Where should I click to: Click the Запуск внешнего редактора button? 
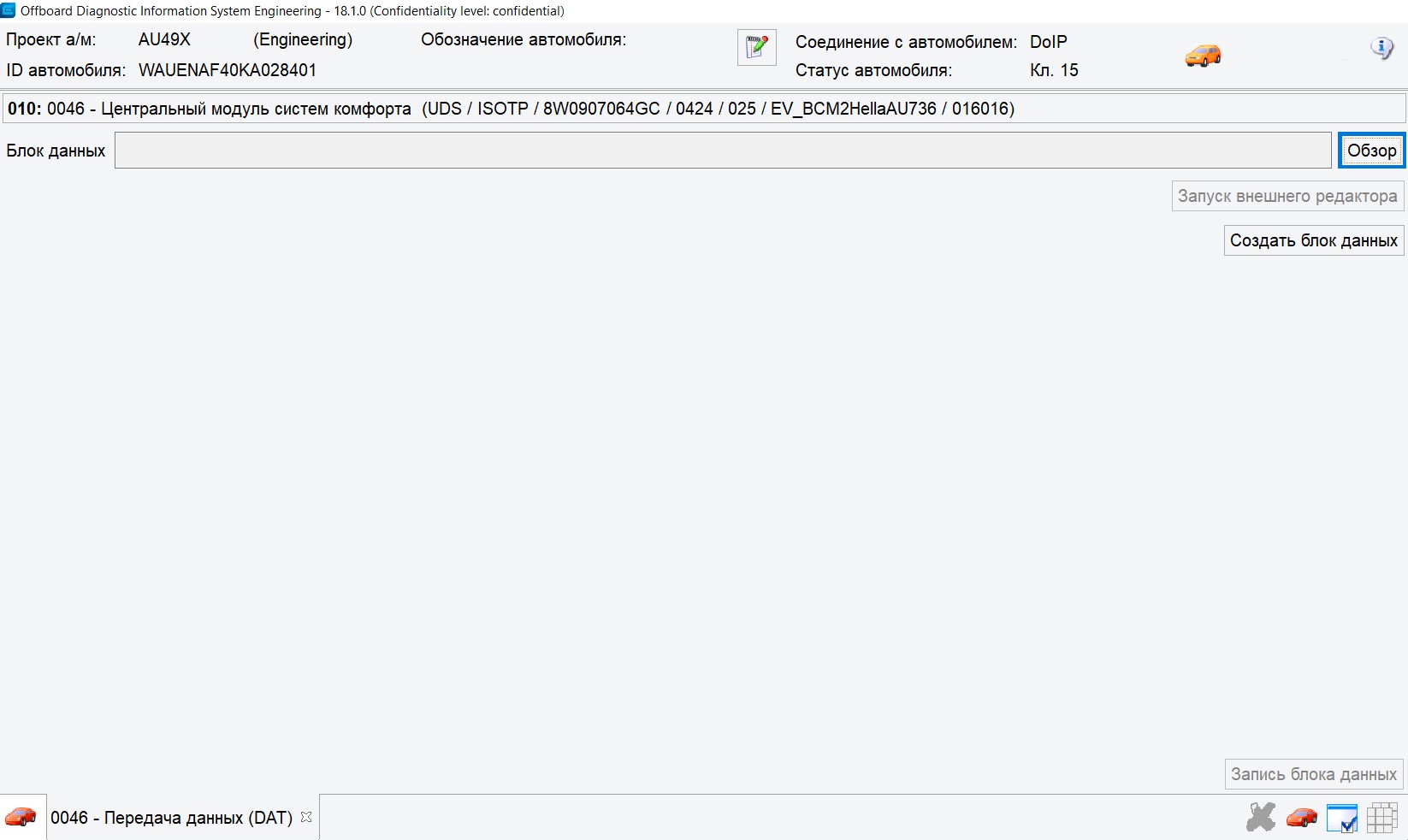(1287, 196)
